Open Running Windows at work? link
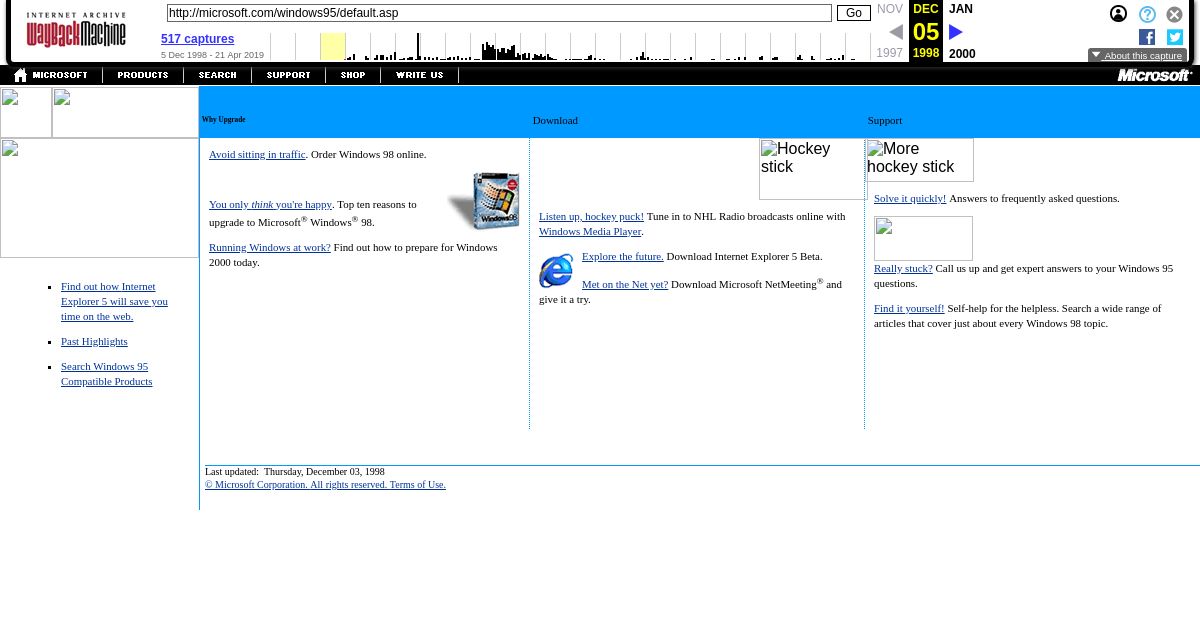Image resolution: width=1200 pixels, height=630 pixels. [x=270, y=247]
